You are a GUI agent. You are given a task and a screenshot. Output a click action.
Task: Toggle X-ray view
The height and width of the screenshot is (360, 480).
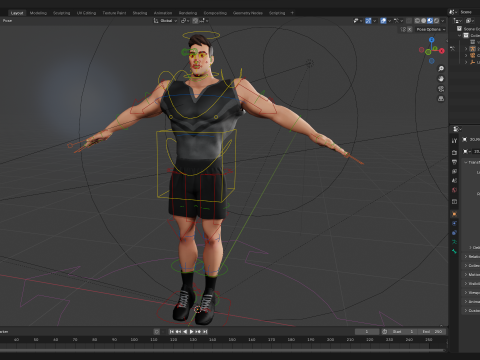(409, 21)
